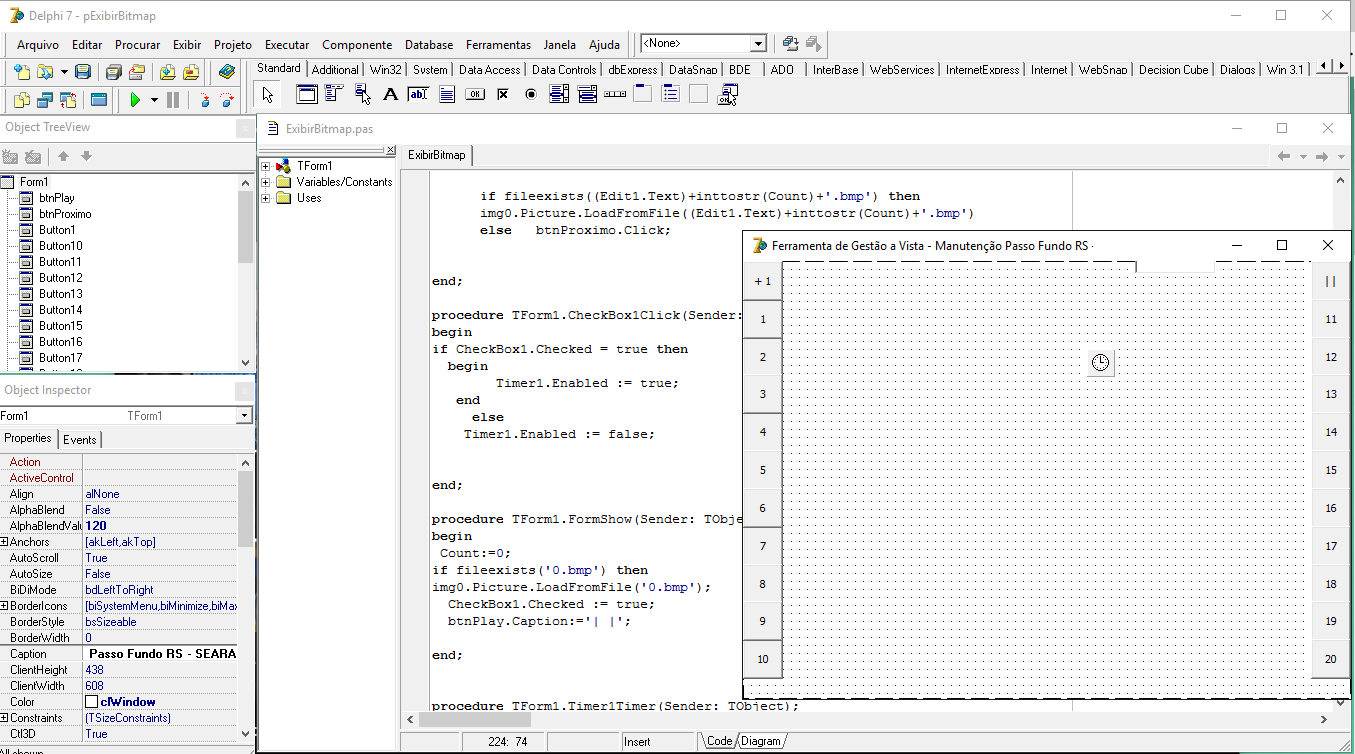Select the Memo component icon
Image resolution: width=1355 pixels, height=754 pixels.
(447, 95)
